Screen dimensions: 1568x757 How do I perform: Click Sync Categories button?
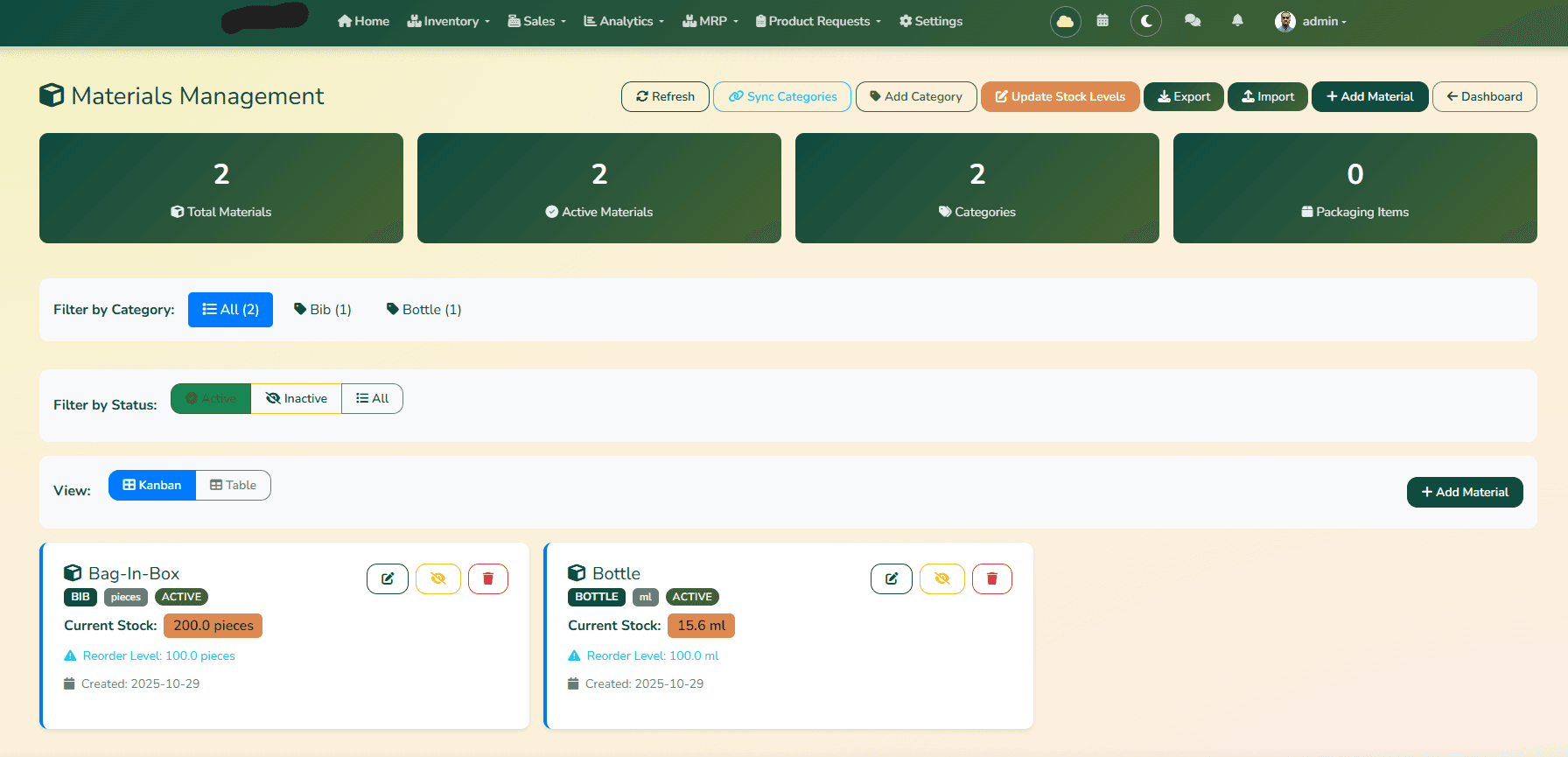tap(782, 96)
